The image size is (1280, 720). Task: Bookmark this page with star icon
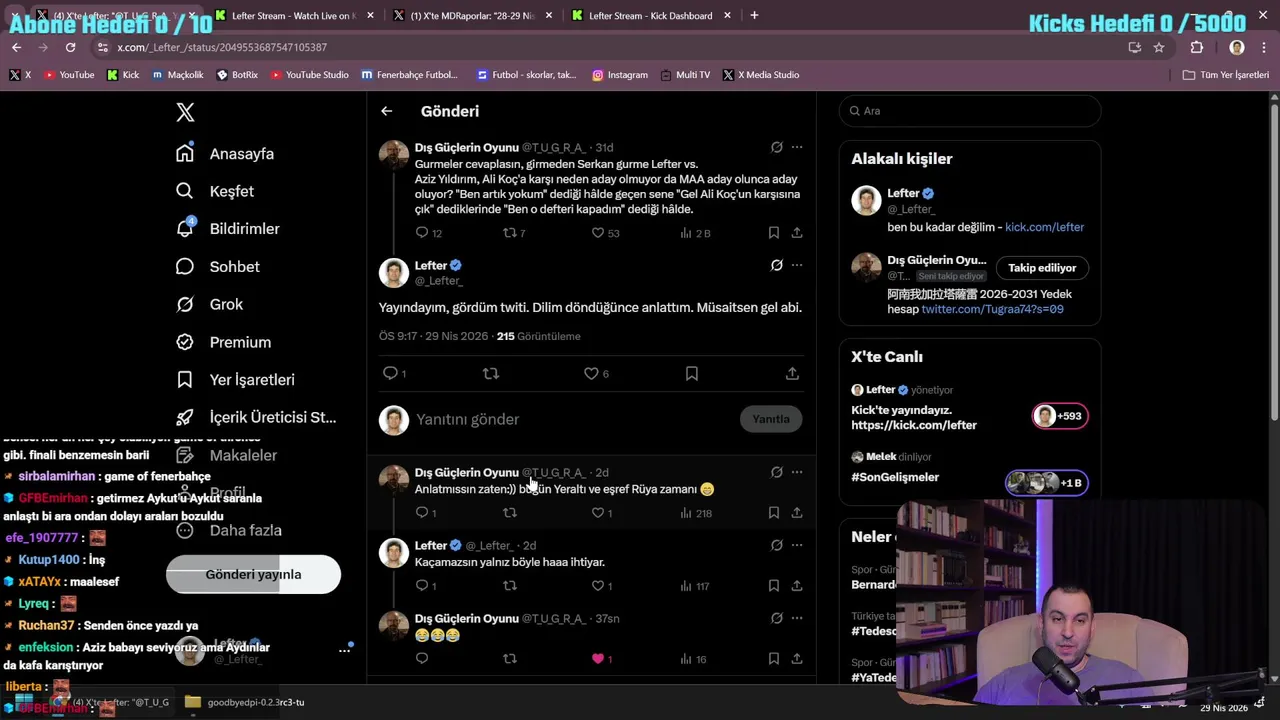[x=1159, y=47]
